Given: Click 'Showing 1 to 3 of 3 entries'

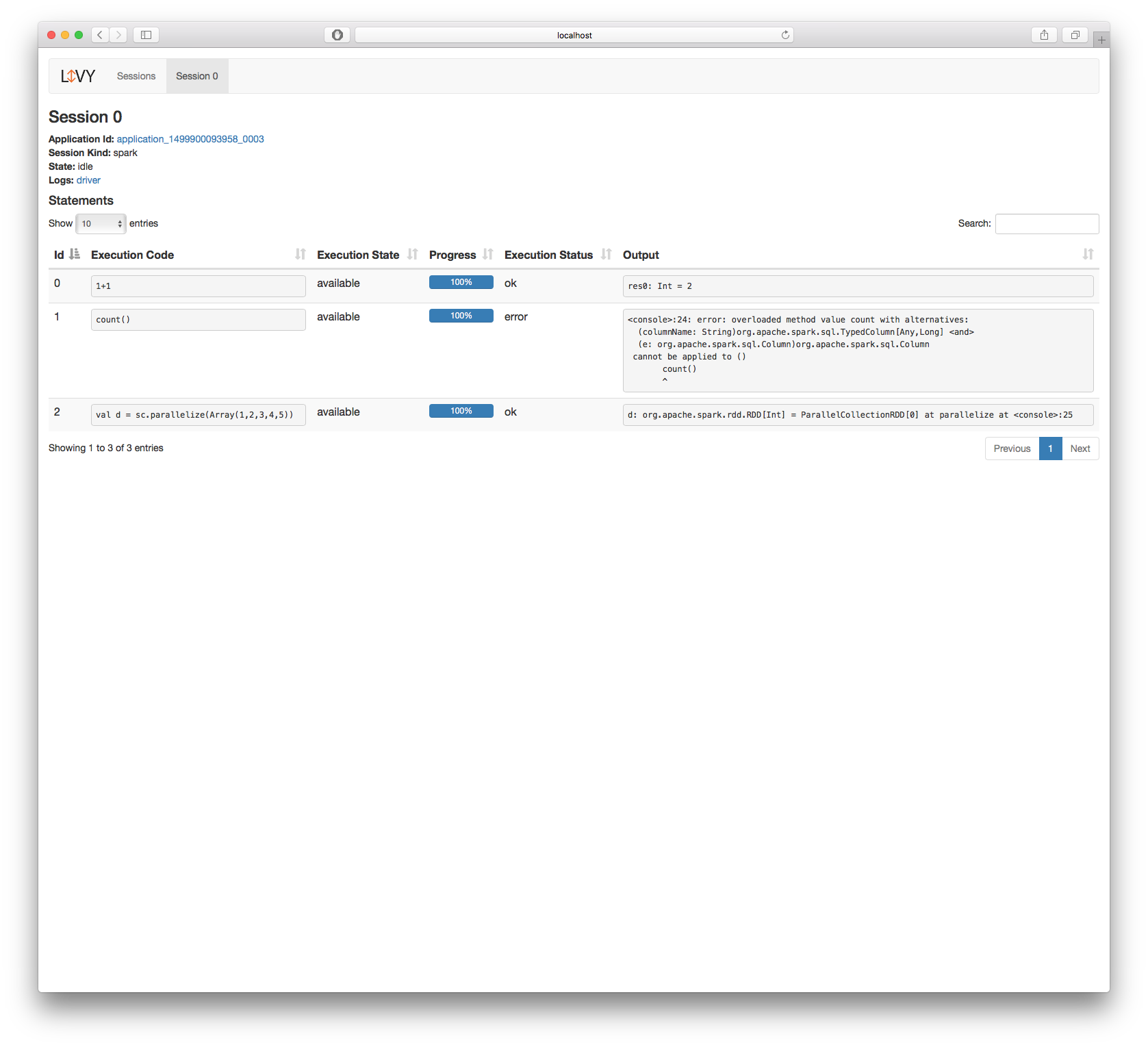Looking at the screenshot, I should click(x=106, y=448).
